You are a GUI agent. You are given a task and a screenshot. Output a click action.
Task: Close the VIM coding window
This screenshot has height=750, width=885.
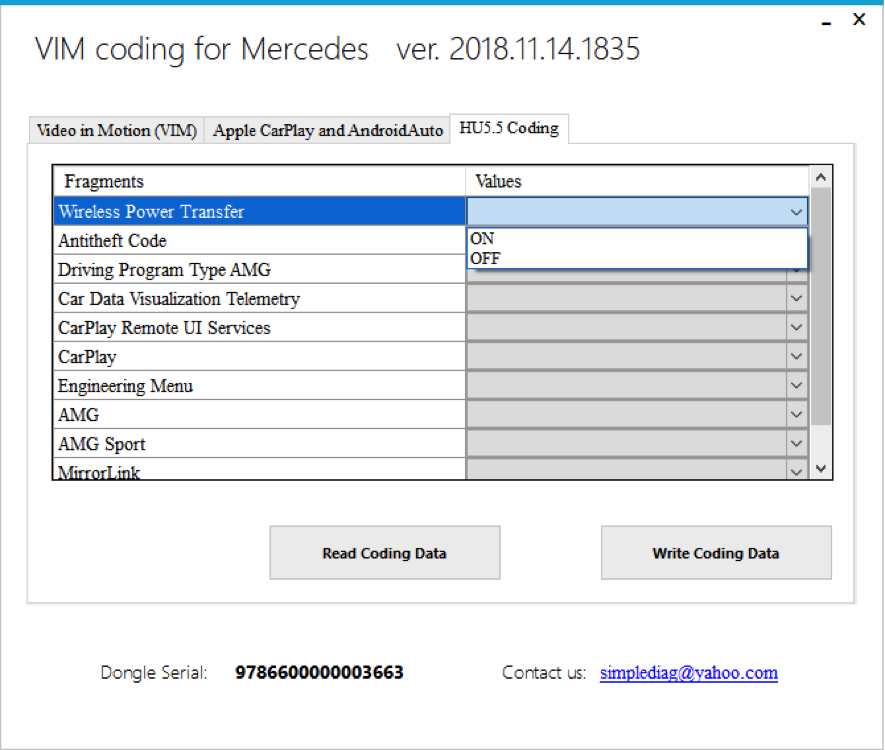click(x=859, y=19)
